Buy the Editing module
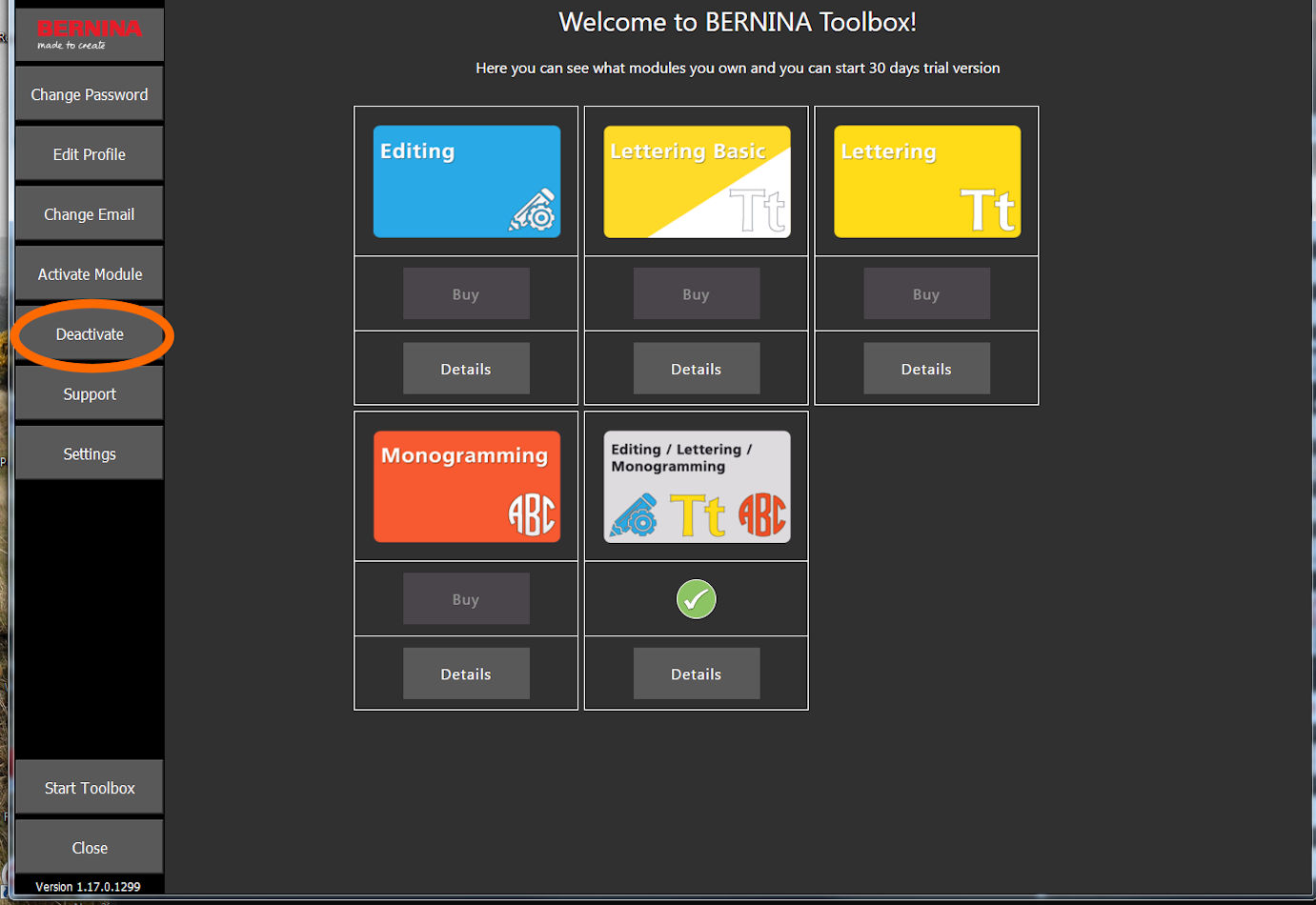 tap(466, 293)
